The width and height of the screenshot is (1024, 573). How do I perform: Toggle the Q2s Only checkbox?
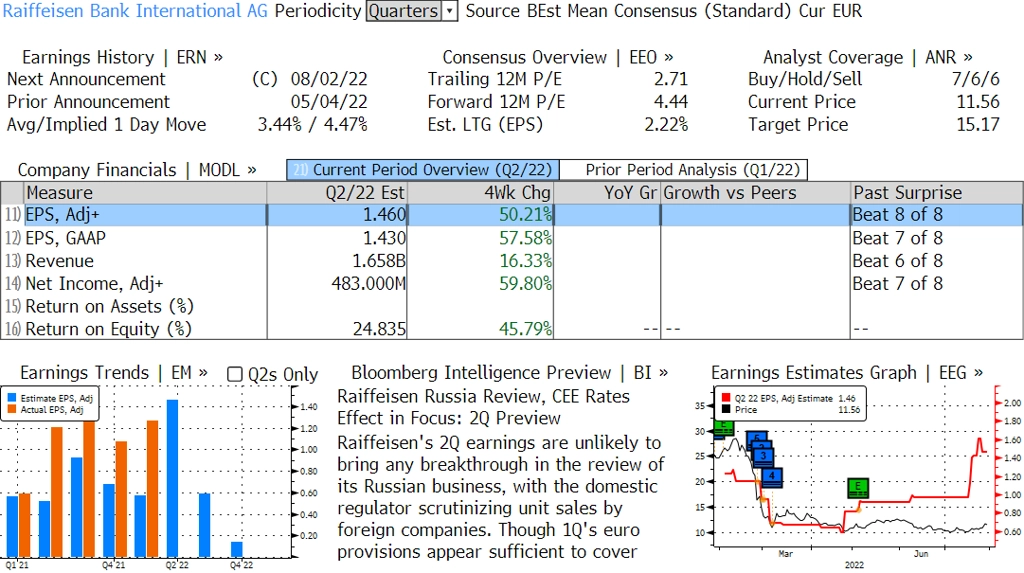click(x=234, y=374)
